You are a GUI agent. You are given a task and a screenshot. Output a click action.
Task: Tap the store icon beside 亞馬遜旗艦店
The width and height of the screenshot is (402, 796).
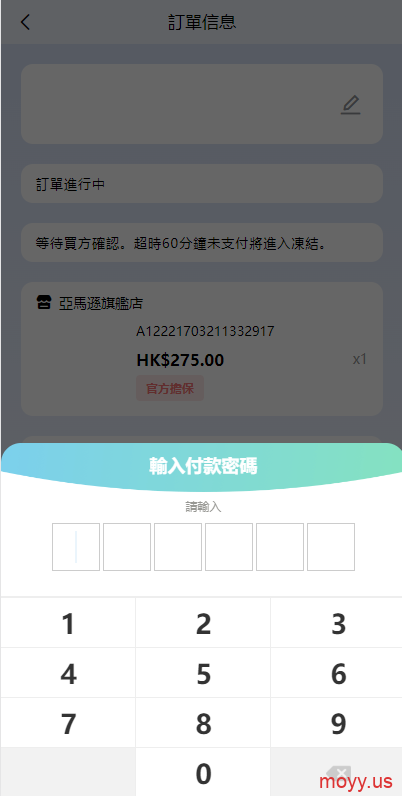point(44,304)
